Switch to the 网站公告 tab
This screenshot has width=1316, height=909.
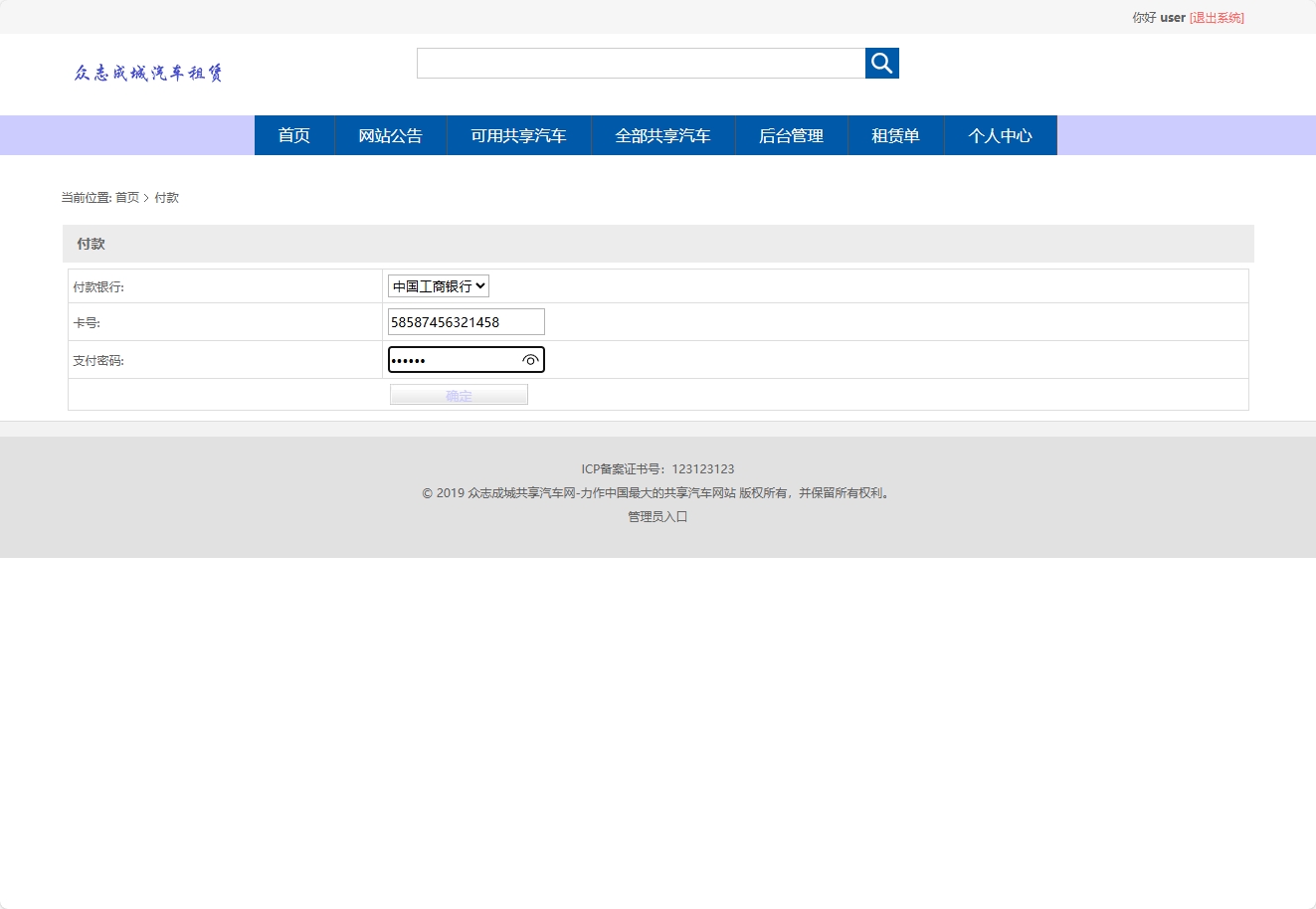coord(390,135)
